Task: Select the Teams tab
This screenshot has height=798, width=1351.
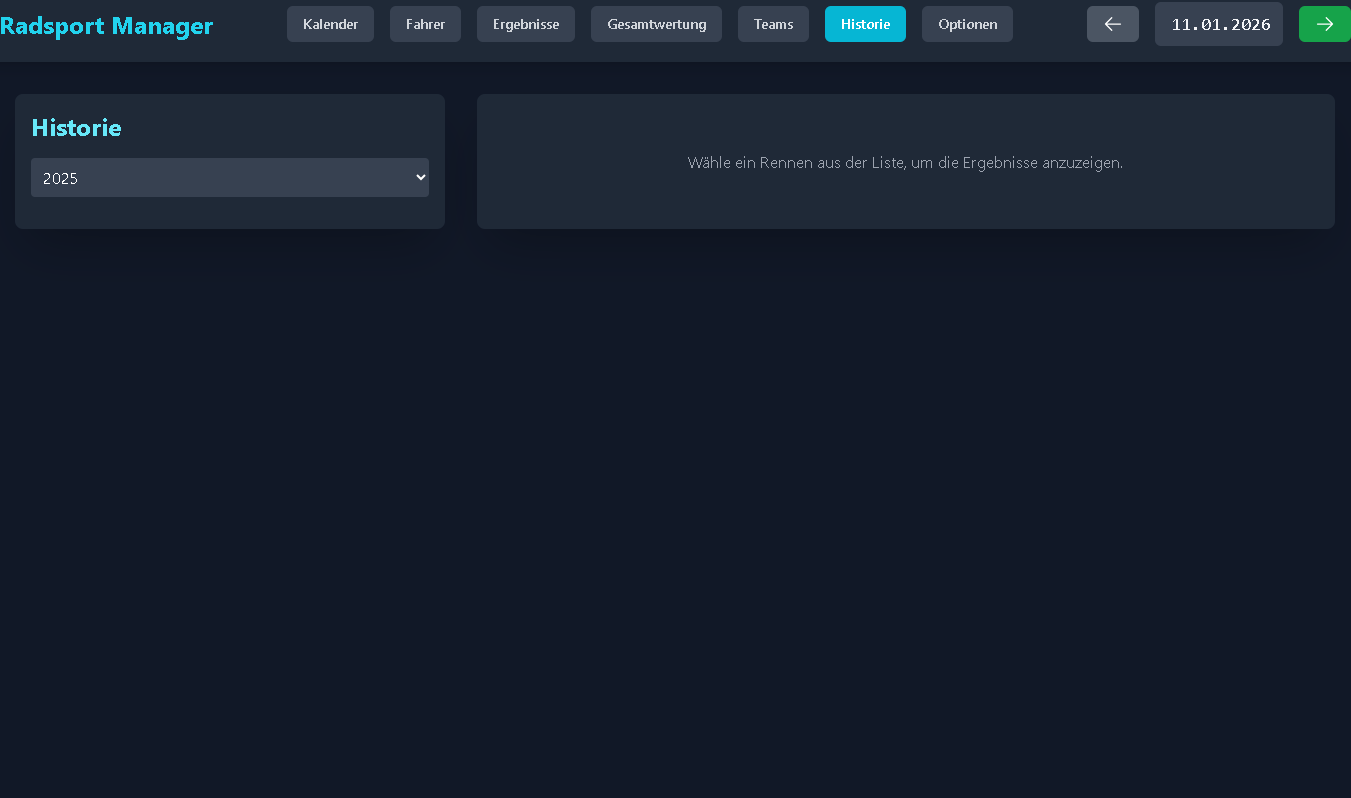Action: pyautogui.click(x=773, y=24)
